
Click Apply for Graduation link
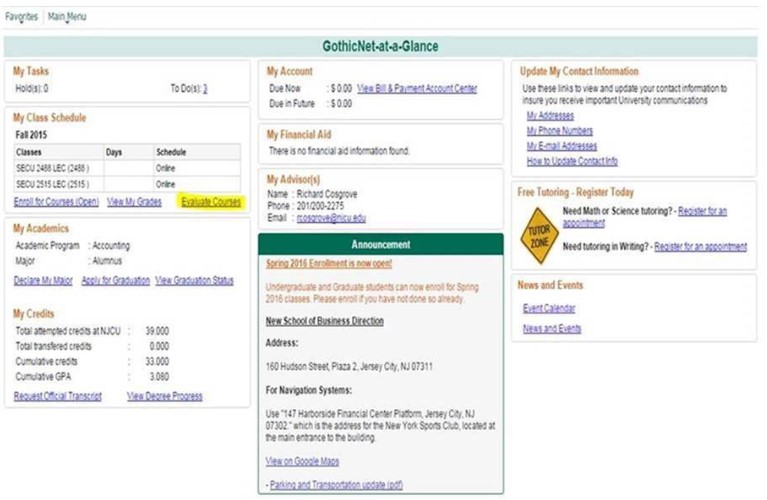point(114,281)
